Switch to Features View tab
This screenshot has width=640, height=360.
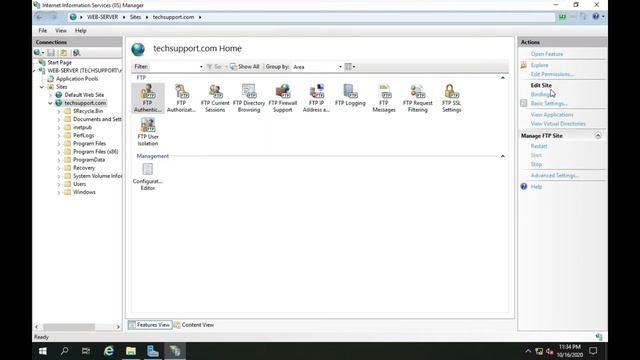(149, 325)
